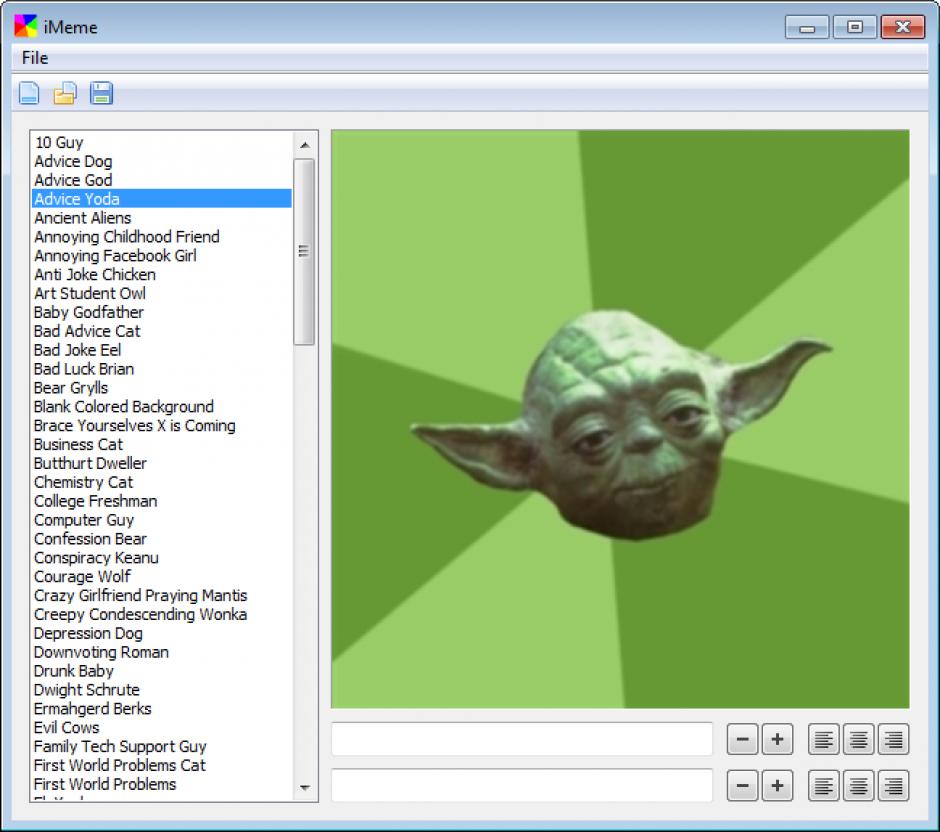The height and width of the screenshot is (832, 940).
Task: Click the Save floppy disk icon
Action: 101,94
